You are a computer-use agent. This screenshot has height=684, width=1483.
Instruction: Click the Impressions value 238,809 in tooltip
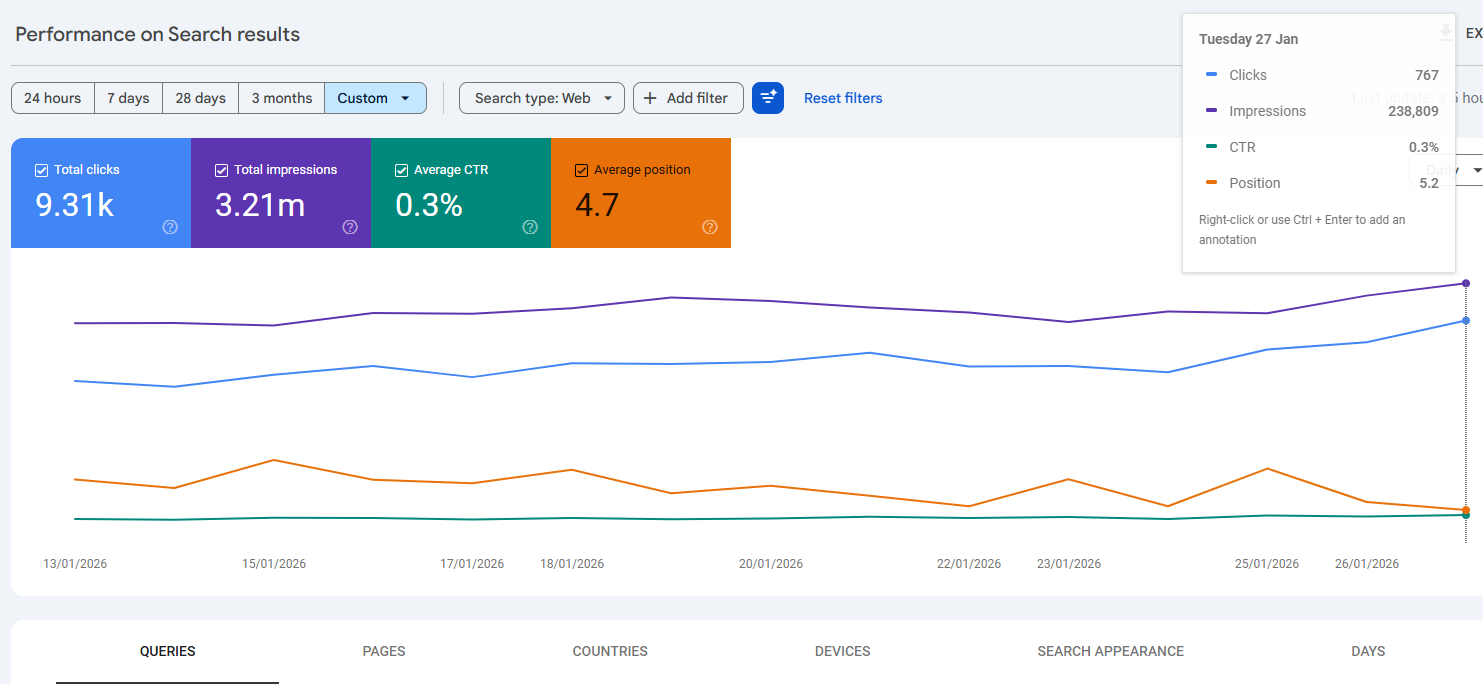1414,111
